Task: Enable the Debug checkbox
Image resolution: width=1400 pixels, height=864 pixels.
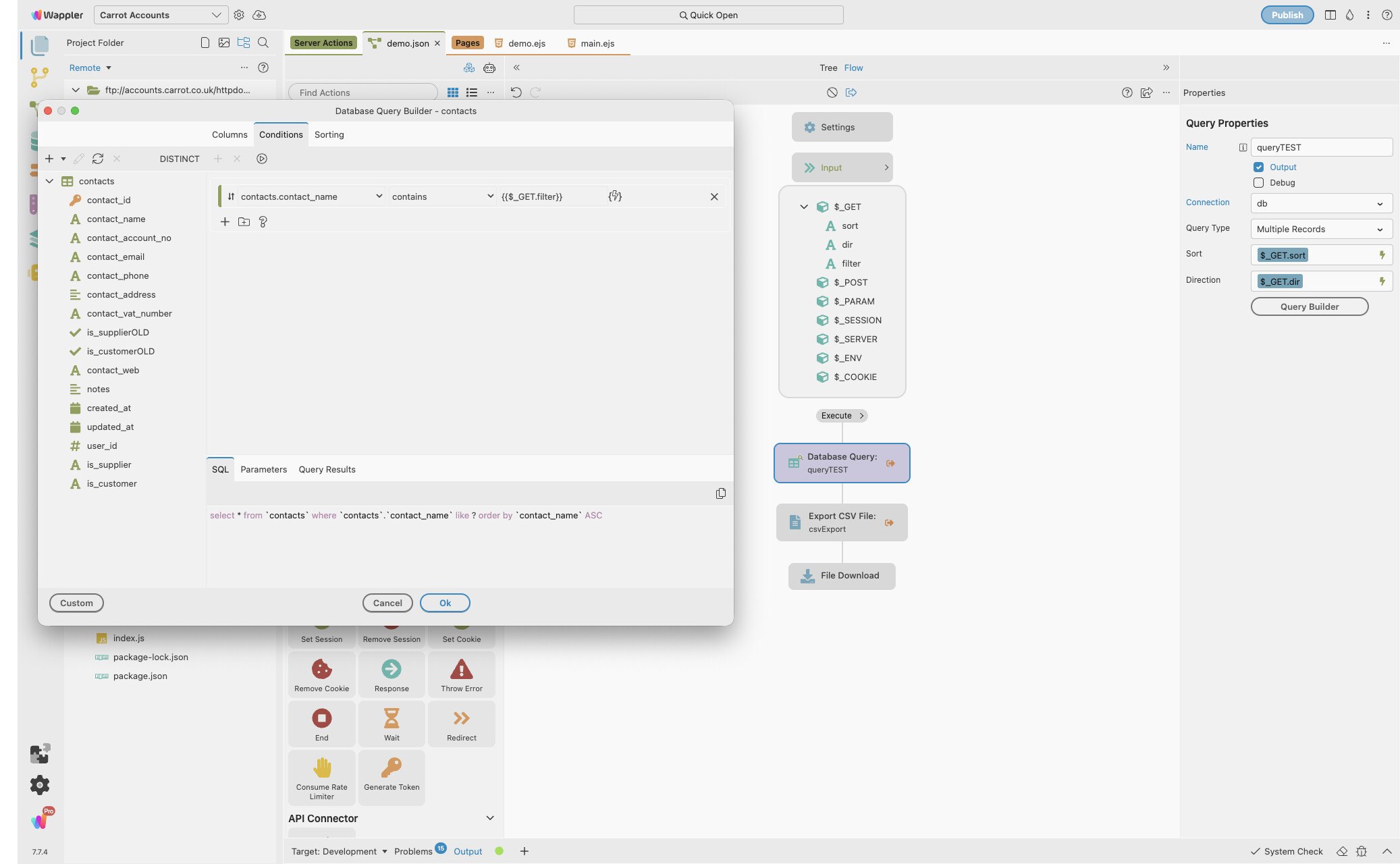Action: click(1258, 182)
